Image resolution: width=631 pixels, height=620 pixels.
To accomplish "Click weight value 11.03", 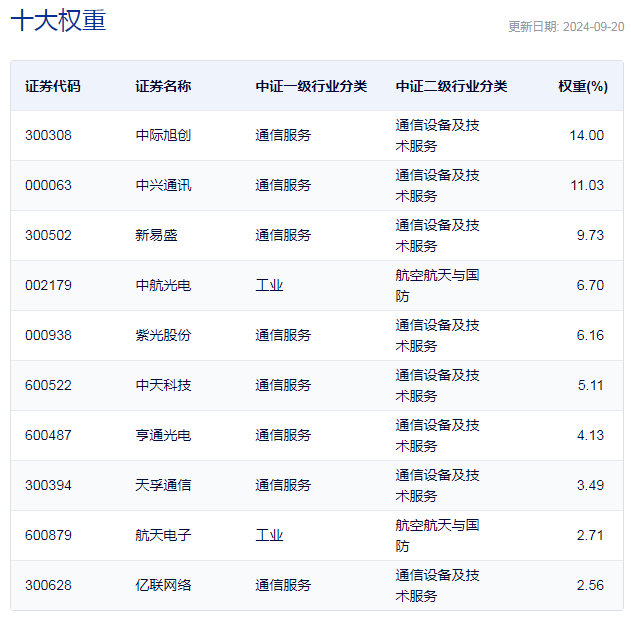I will [x=587, y=185].
